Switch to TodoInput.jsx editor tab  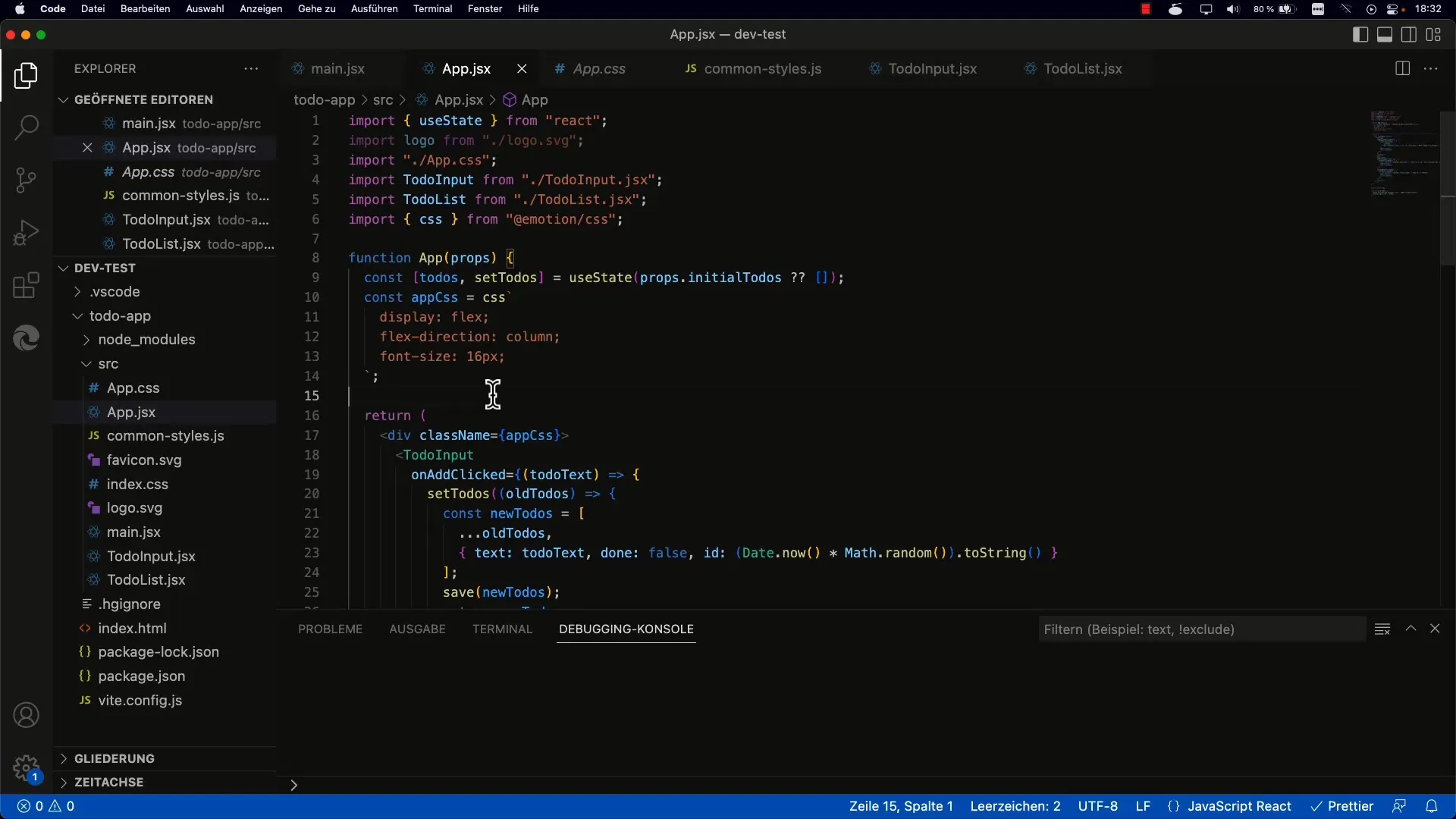pyautogui.click(x=932, y=68)
